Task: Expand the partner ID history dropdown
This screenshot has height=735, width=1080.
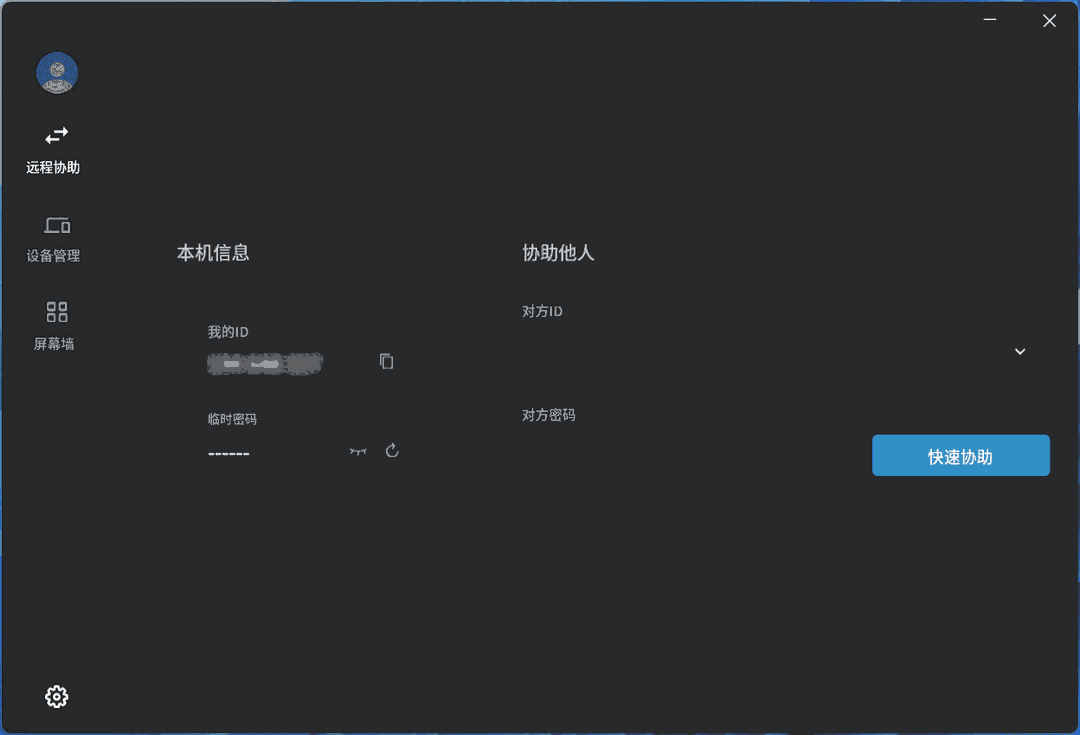Action: (1020, 352)
